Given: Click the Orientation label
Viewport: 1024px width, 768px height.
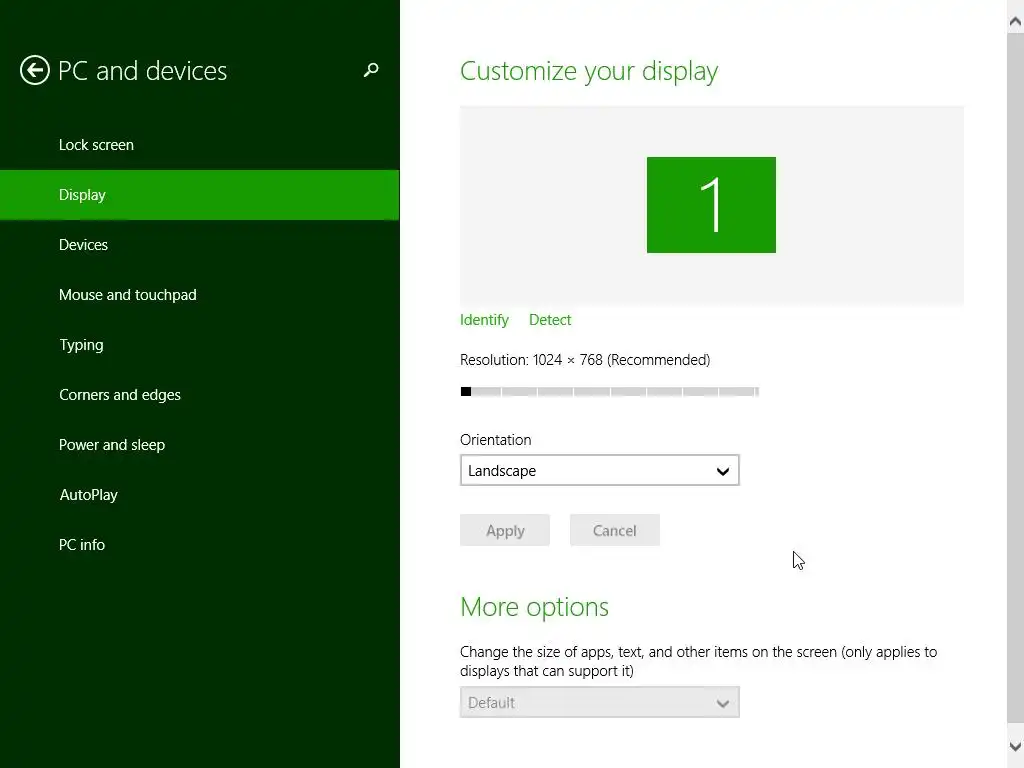Looking at the screenshot, I should [x=496, y=440].
